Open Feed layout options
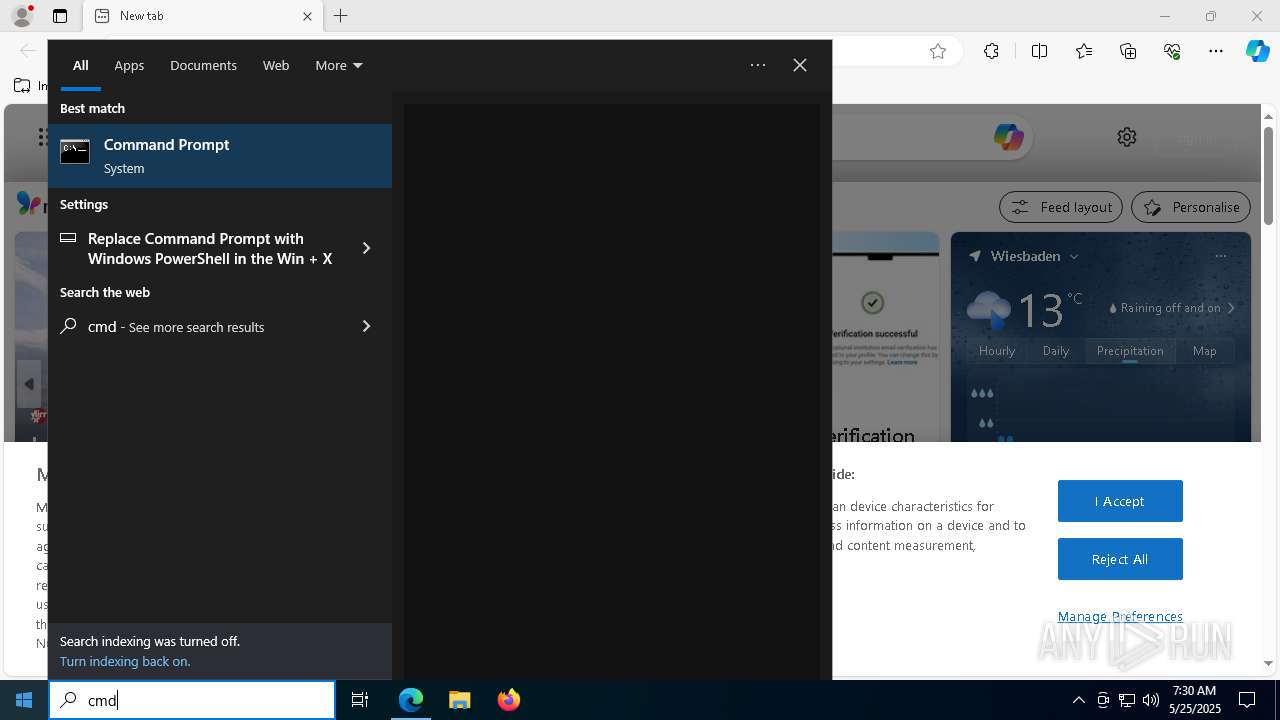The height and width of the screenshot is (720, 1280). [x=1061, y=207]
